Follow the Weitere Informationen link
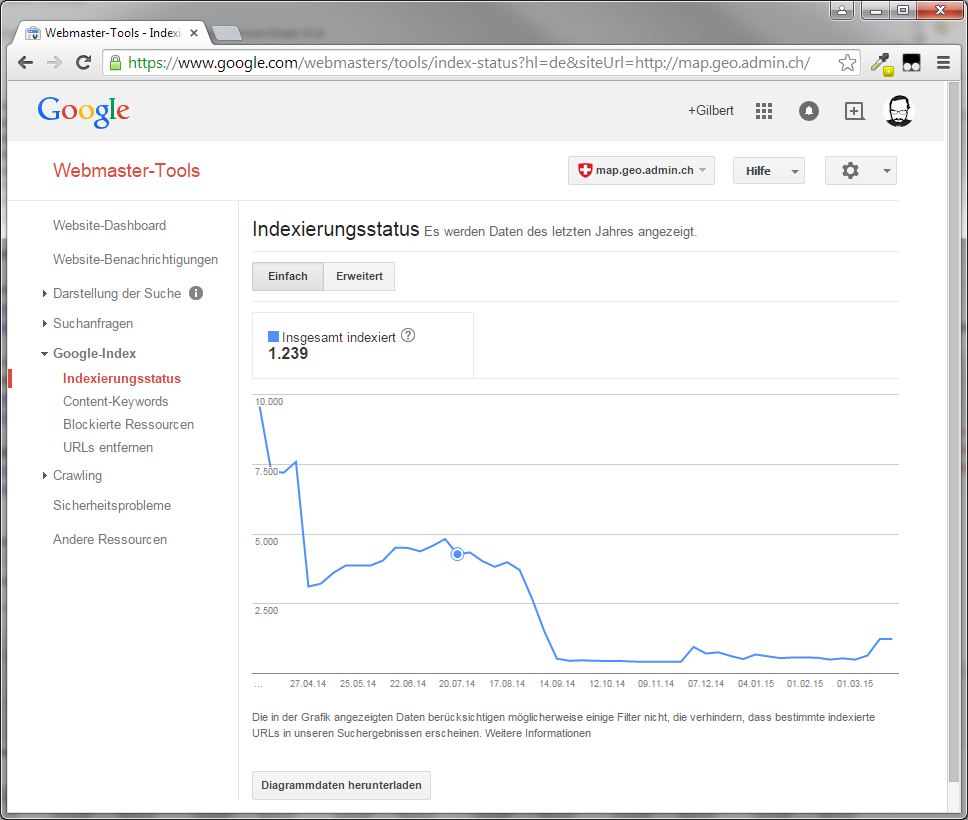Viewport: 968px width, 820px height. (538, 733)
